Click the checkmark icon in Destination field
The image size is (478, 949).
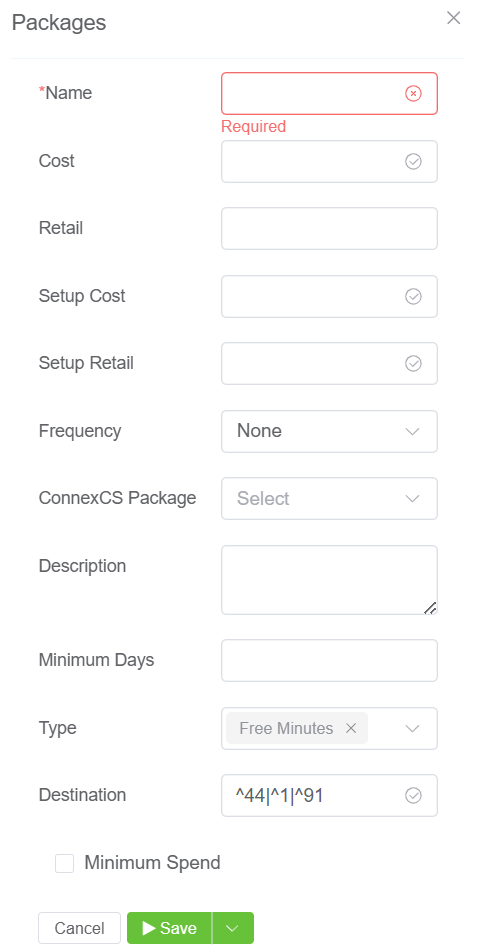coord(413,795)
